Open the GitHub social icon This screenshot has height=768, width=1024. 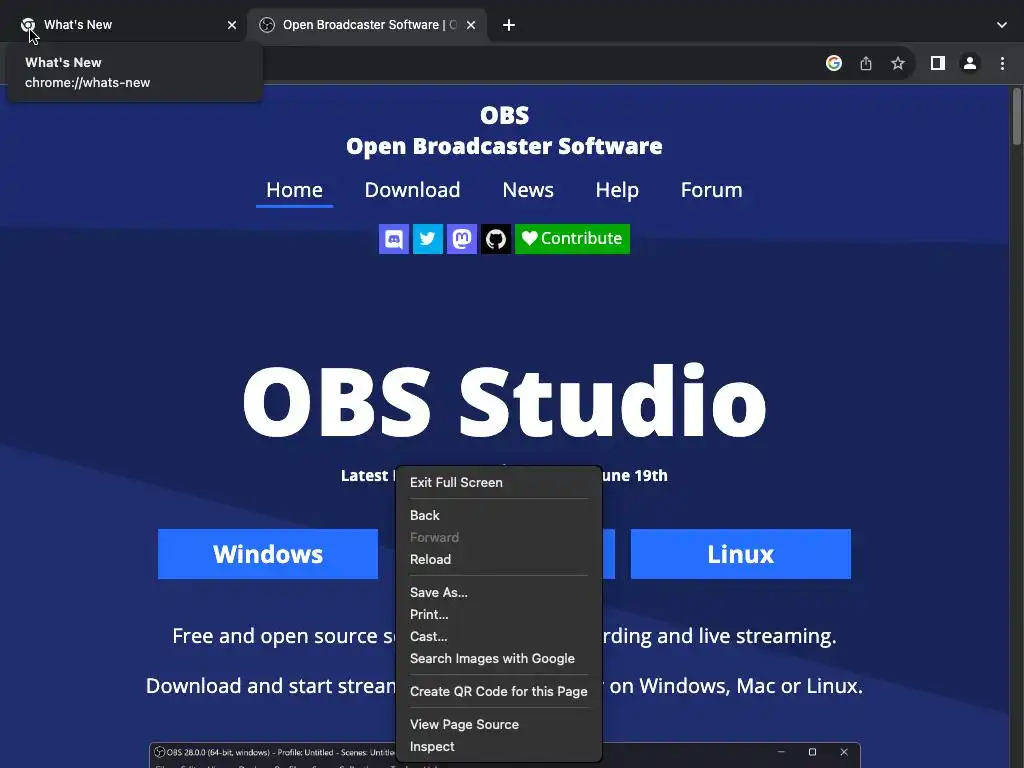click(x=496, y=239)
